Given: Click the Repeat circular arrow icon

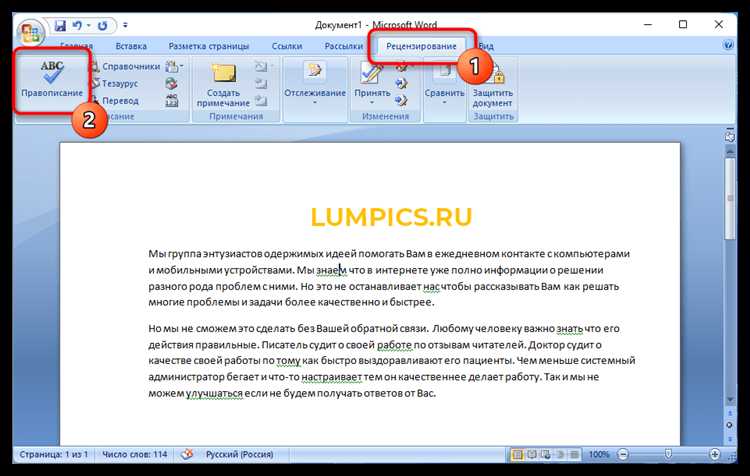Looking at the screenshot, I should tap(102, 25).
